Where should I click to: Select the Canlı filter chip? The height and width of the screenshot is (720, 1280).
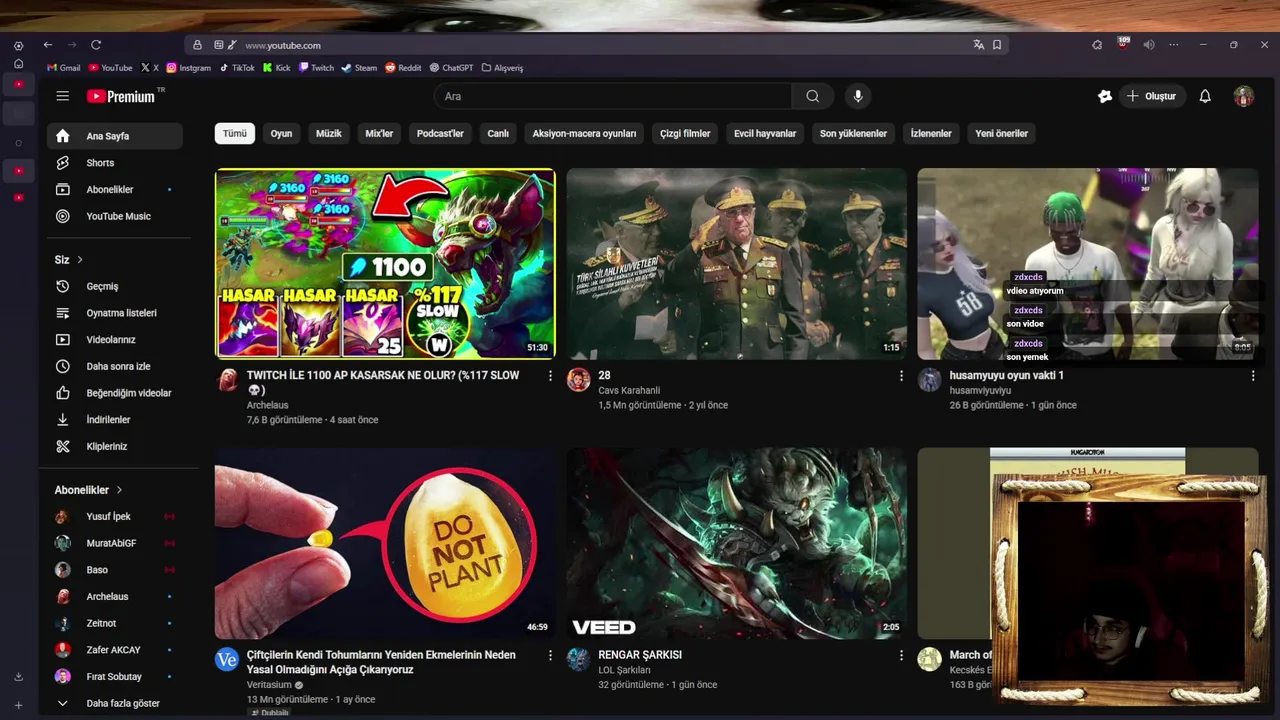(x=498, y=133)
